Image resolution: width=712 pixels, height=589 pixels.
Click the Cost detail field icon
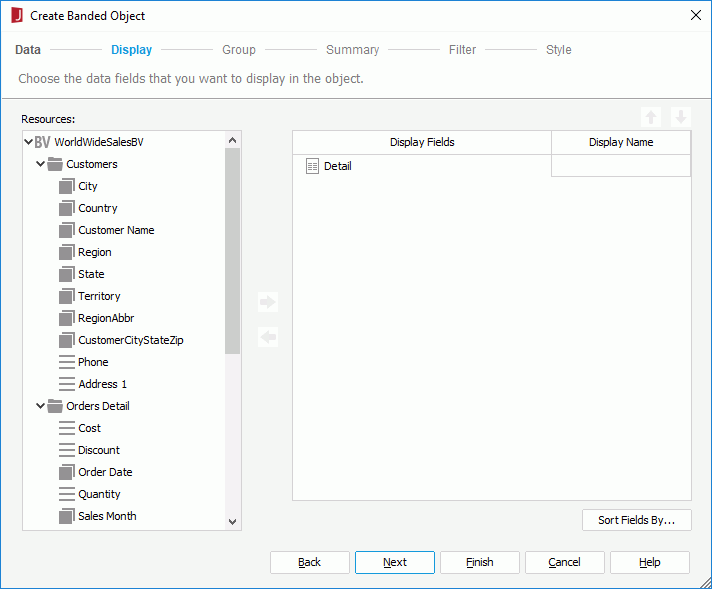coord(67,428)
